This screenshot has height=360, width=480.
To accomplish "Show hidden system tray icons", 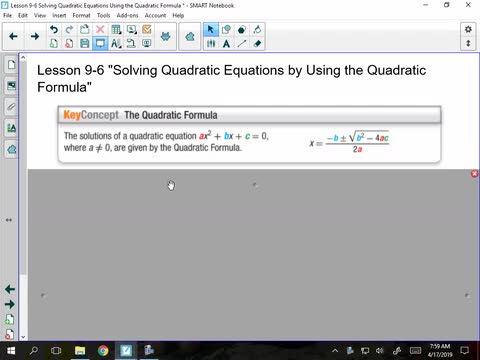I will pos(335,350).
